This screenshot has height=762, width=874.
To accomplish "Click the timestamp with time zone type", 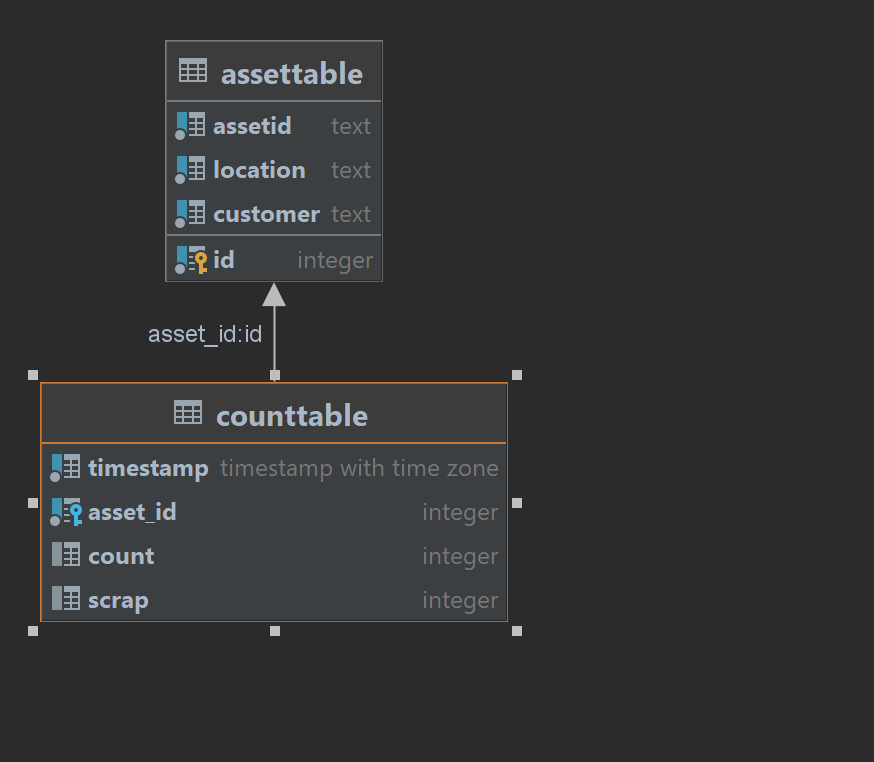I will (359, 468).
